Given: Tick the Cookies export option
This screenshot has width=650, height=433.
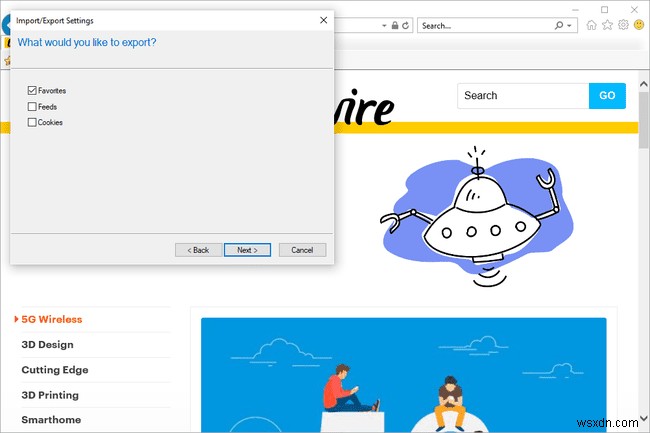Looking at the screenshot, I should click(x=32, y=122).
